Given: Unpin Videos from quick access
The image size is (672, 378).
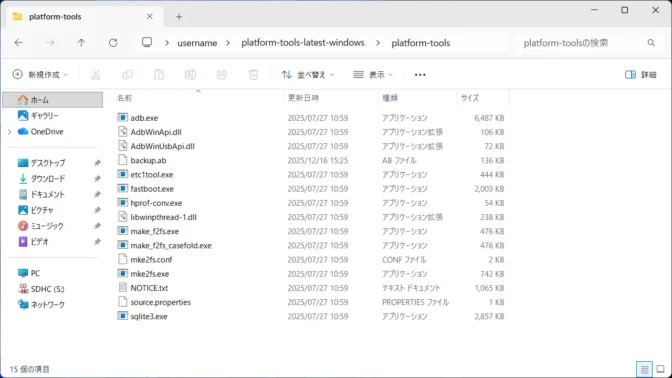Looking at the screenshot, I should click(x=97, y=242).
